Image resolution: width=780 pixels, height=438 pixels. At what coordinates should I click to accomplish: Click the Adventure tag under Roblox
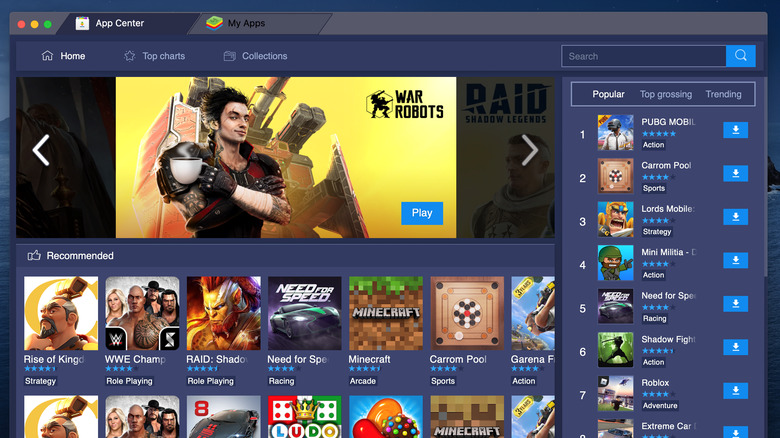tap(660, 406)
